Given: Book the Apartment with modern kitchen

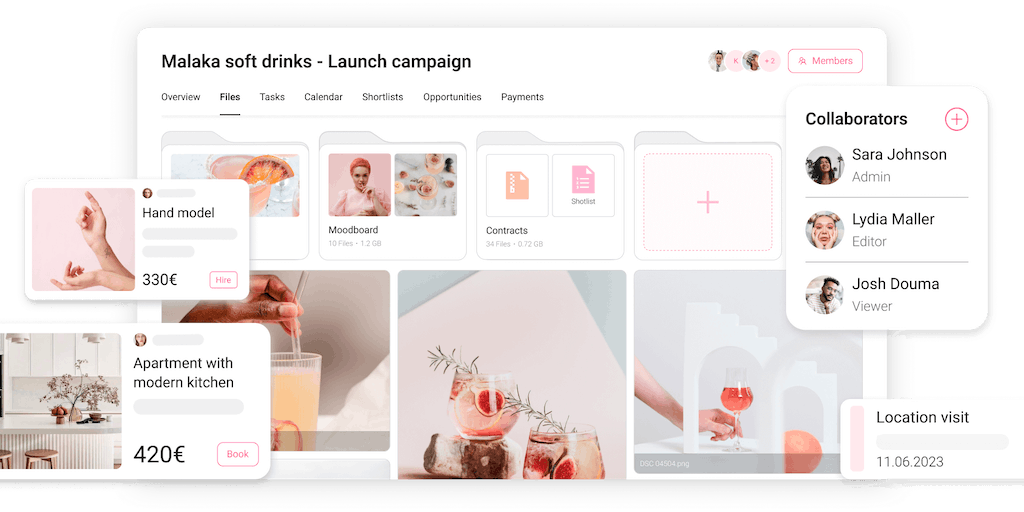Looking at the screenshot, I should coord(238,454).
